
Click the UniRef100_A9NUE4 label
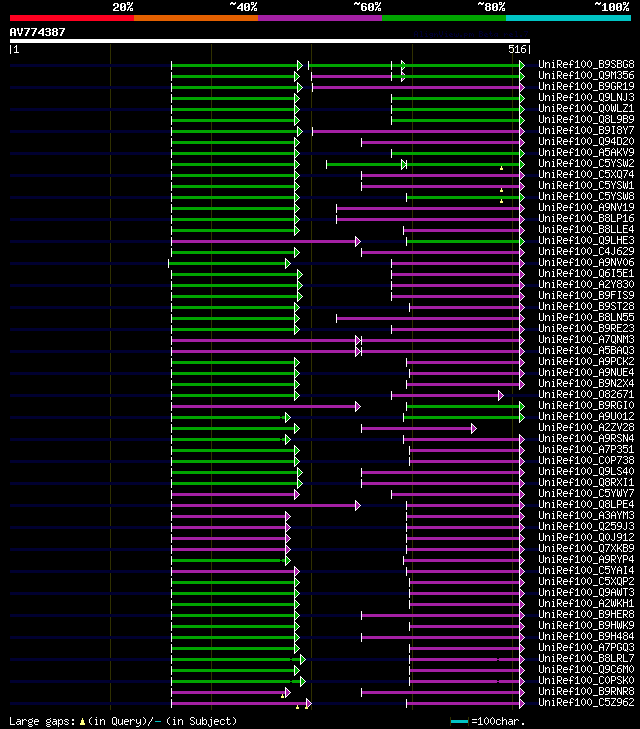coord(586,372)
